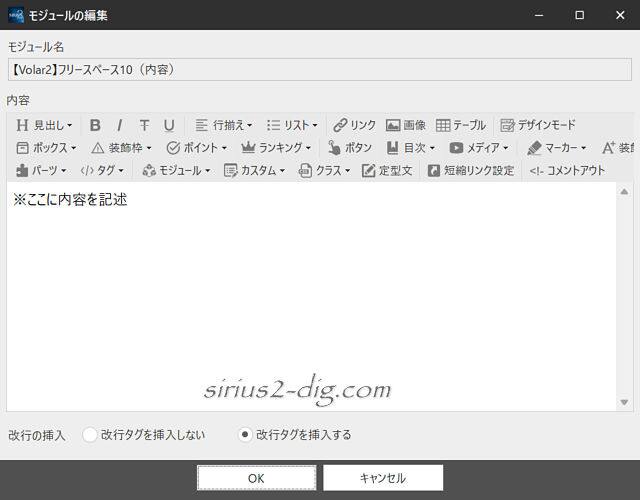The height and width of the screenshot is (500, 640).
Task: Open the メディア media dropdown
Action: [x=479, y=148]
